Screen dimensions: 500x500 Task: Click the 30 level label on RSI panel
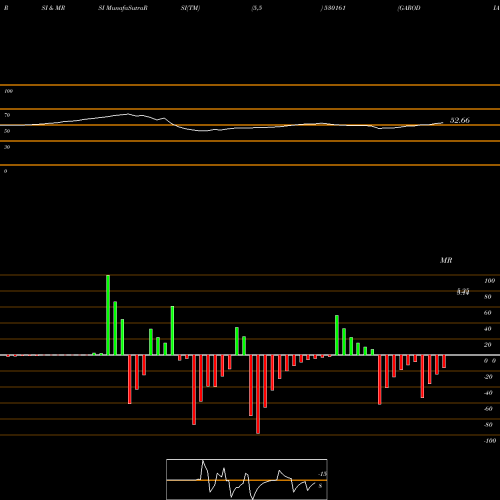[7, 147]
